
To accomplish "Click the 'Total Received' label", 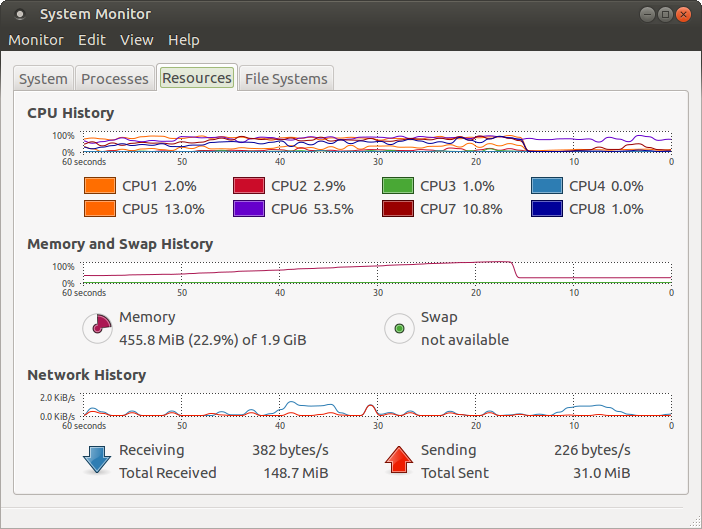I will (168, 473).
